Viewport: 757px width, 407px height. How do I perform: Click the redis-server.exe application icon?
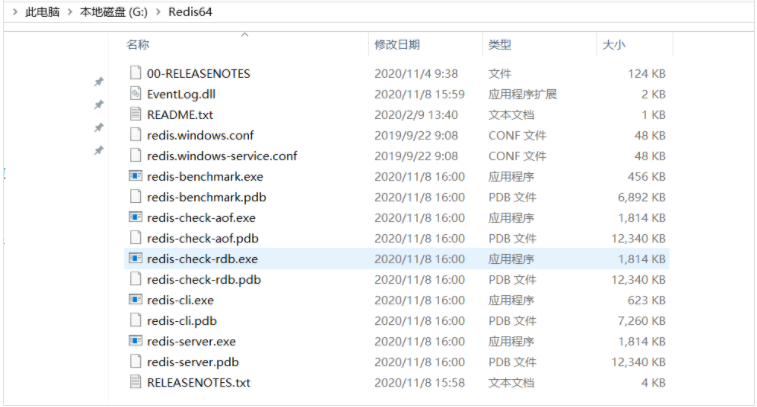coord(136,341)
